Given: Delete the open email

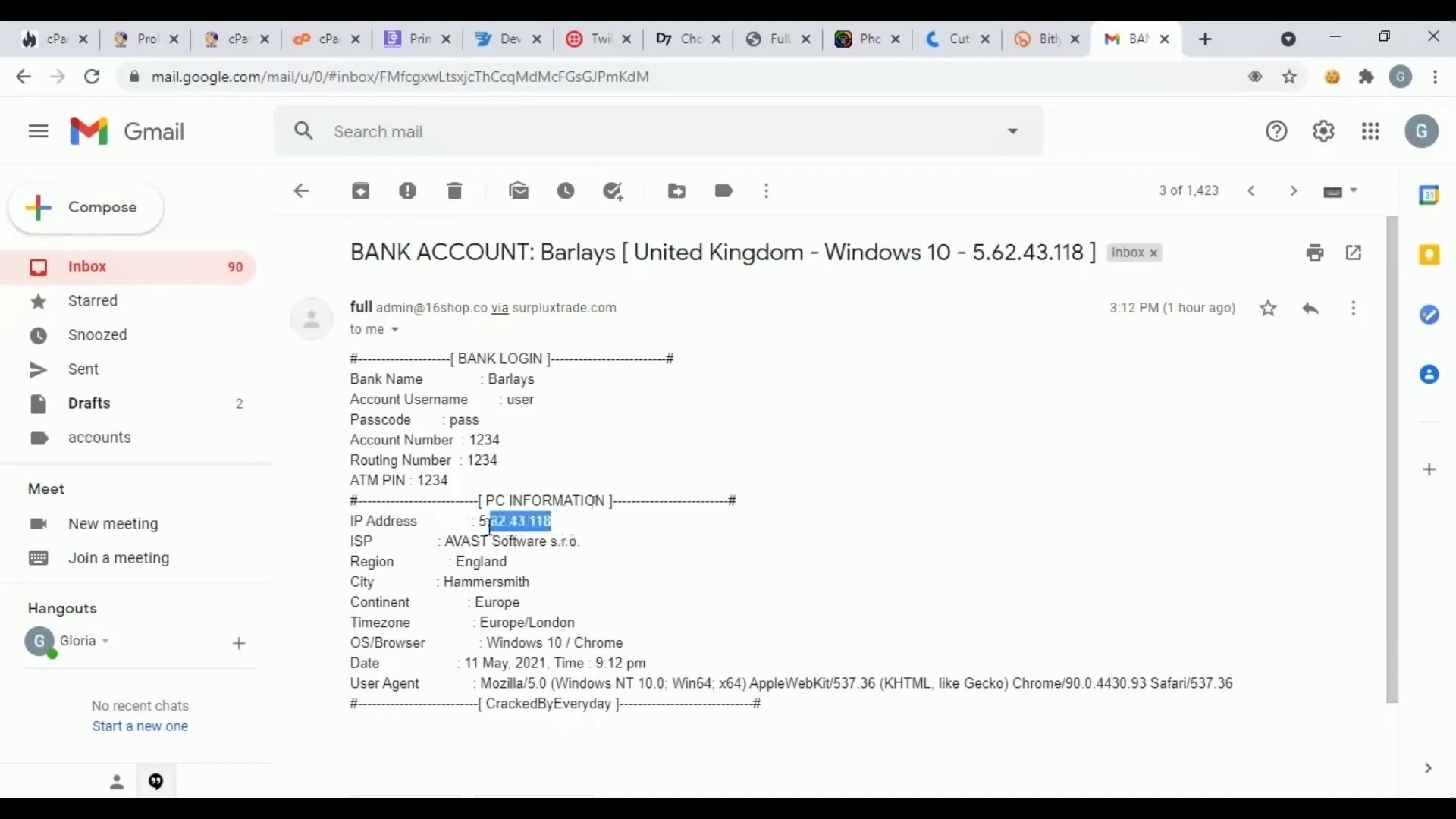Looking at the screenshot, I should click(x=454, y=191).
